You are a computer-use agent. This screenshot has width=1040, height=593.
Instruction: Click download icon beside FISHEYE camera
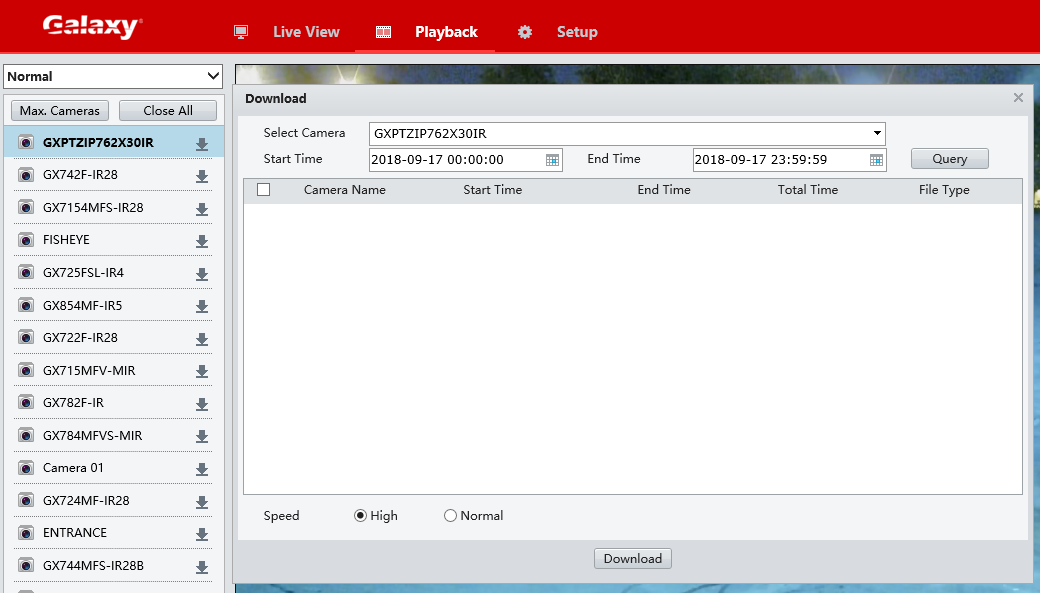tap(202, 241)
